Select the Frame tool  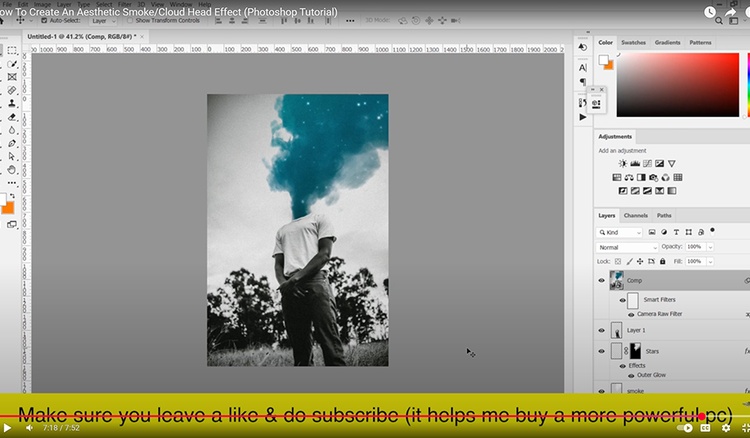pyautogui.click(x=12, y=77)
